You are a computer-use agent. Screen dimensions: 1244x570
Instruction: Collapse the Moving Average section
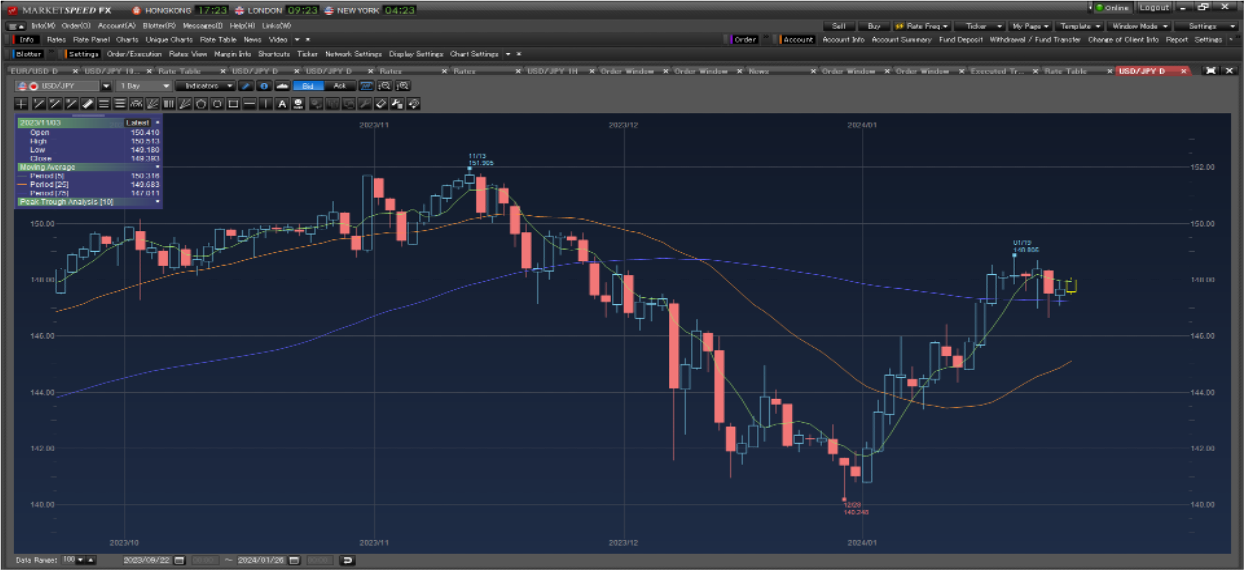click(x=157, y=167)
